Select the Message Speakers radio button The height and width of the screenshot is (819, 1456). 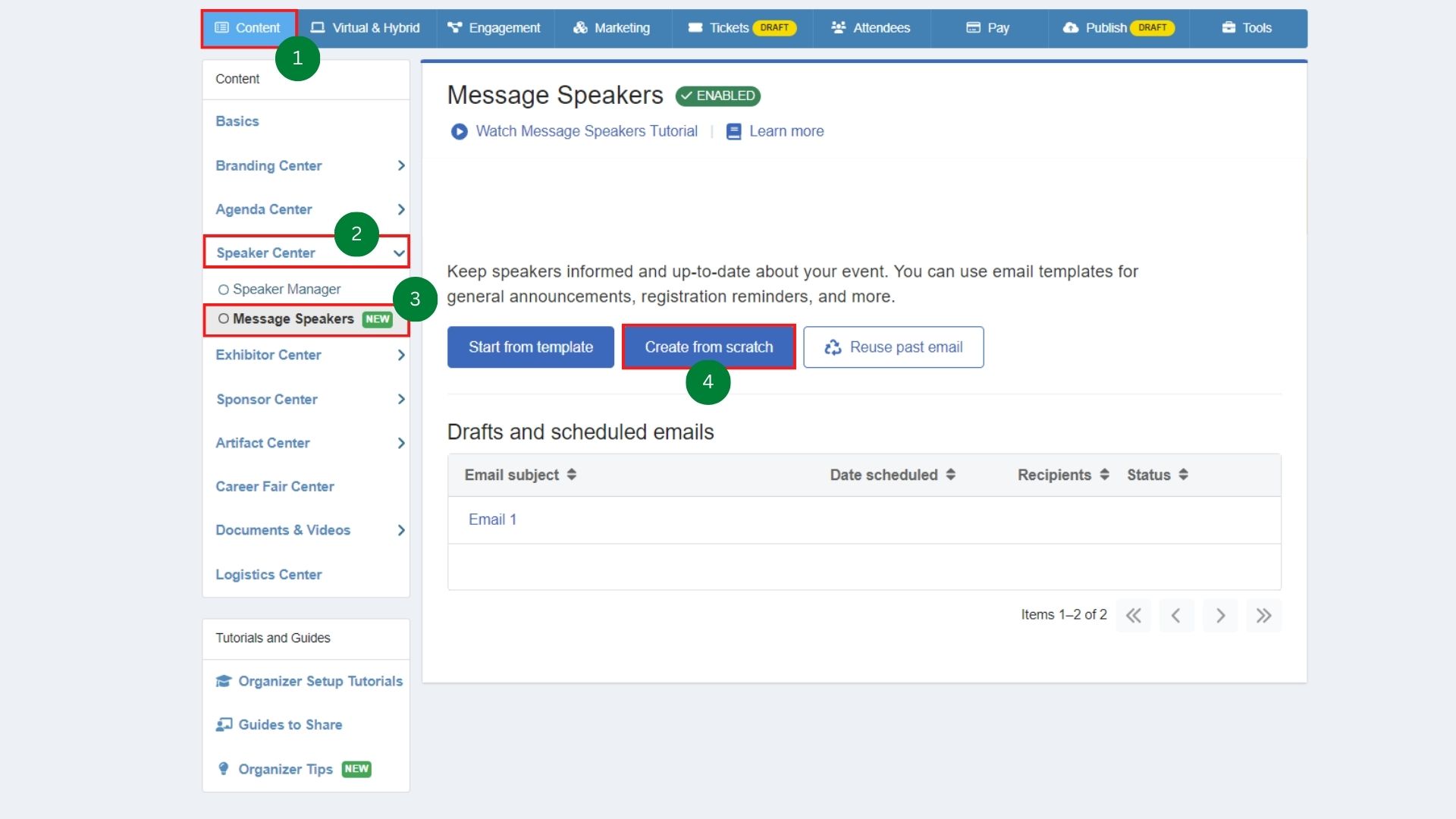pyautogui.click(x=222, y=318)
